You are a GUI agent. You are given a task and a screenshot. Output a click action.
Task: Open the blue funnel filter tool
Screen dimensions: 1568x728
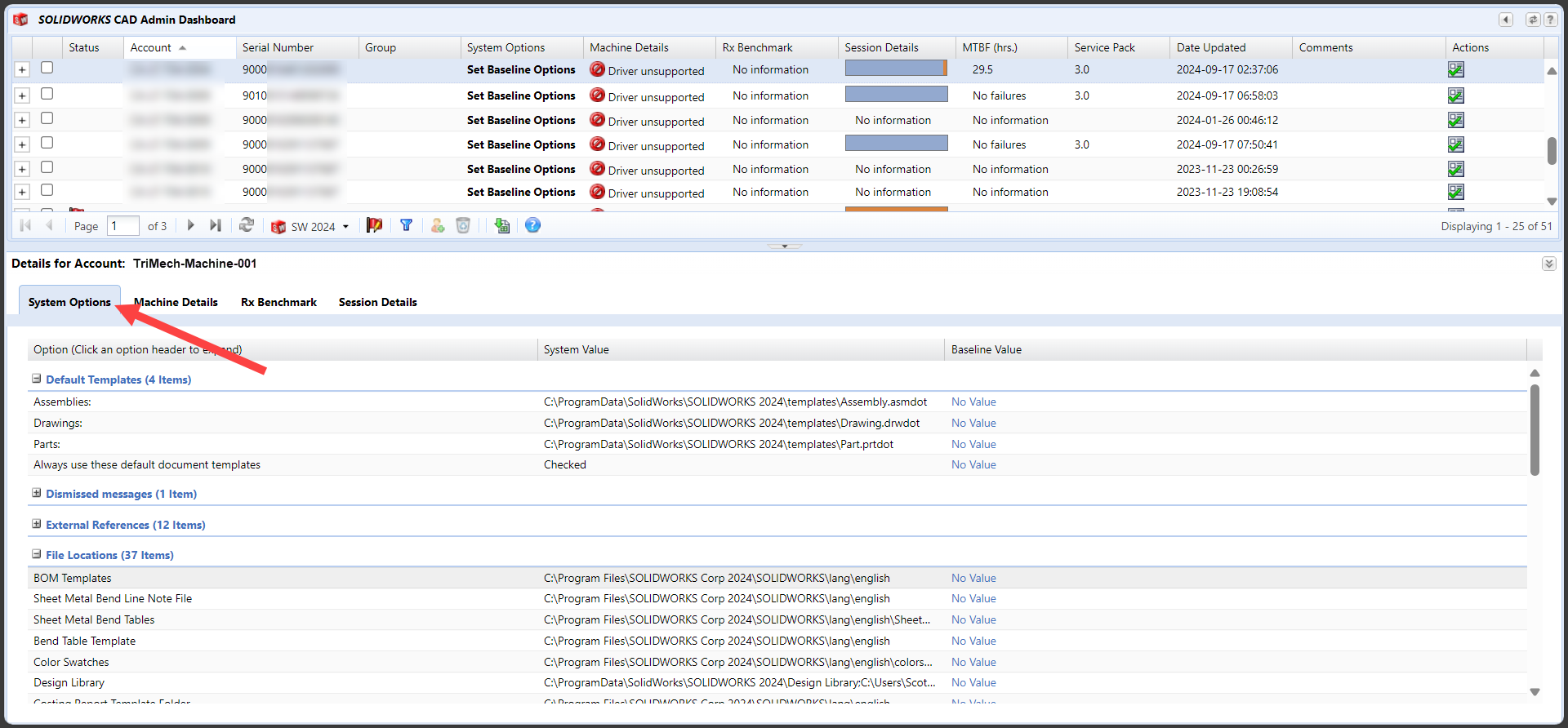(406, 225)
